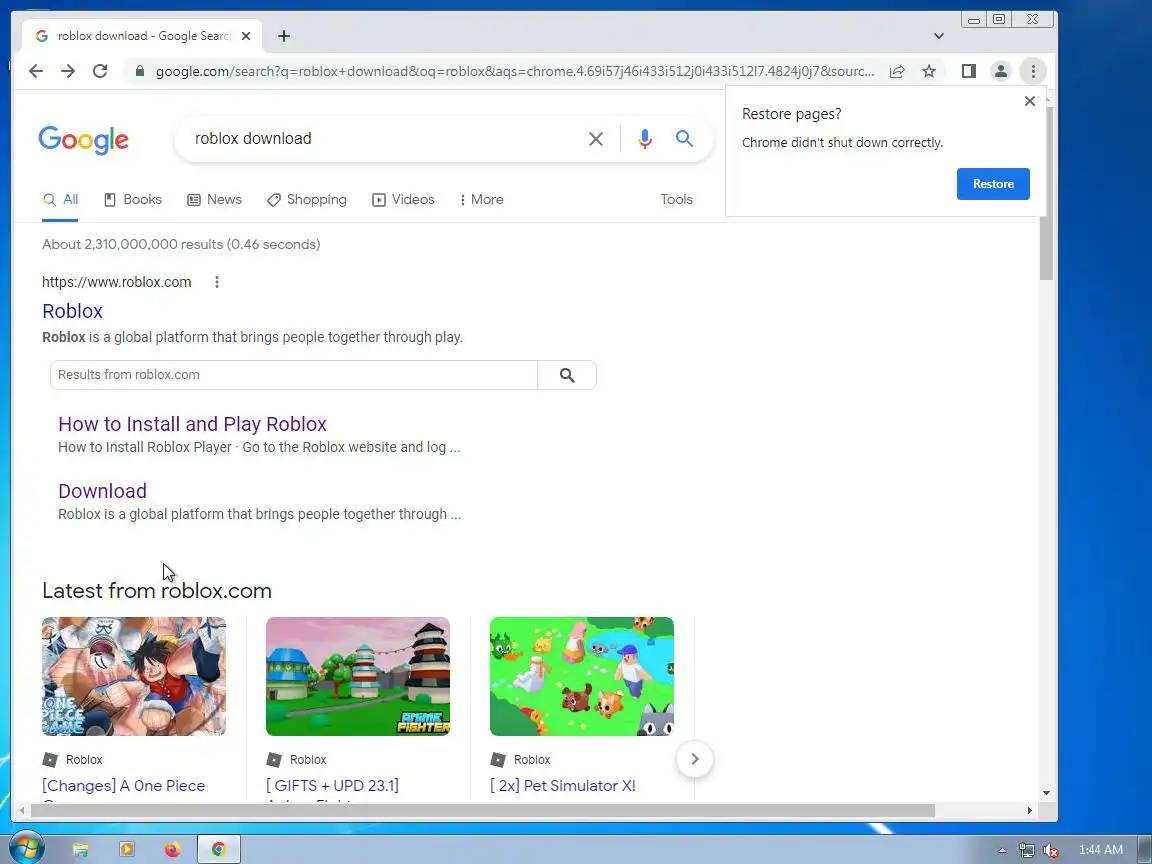Screen dimensions: 1152x864
Task: Click the vertical scrollbar thumb
Action: tap(1046, 192)
